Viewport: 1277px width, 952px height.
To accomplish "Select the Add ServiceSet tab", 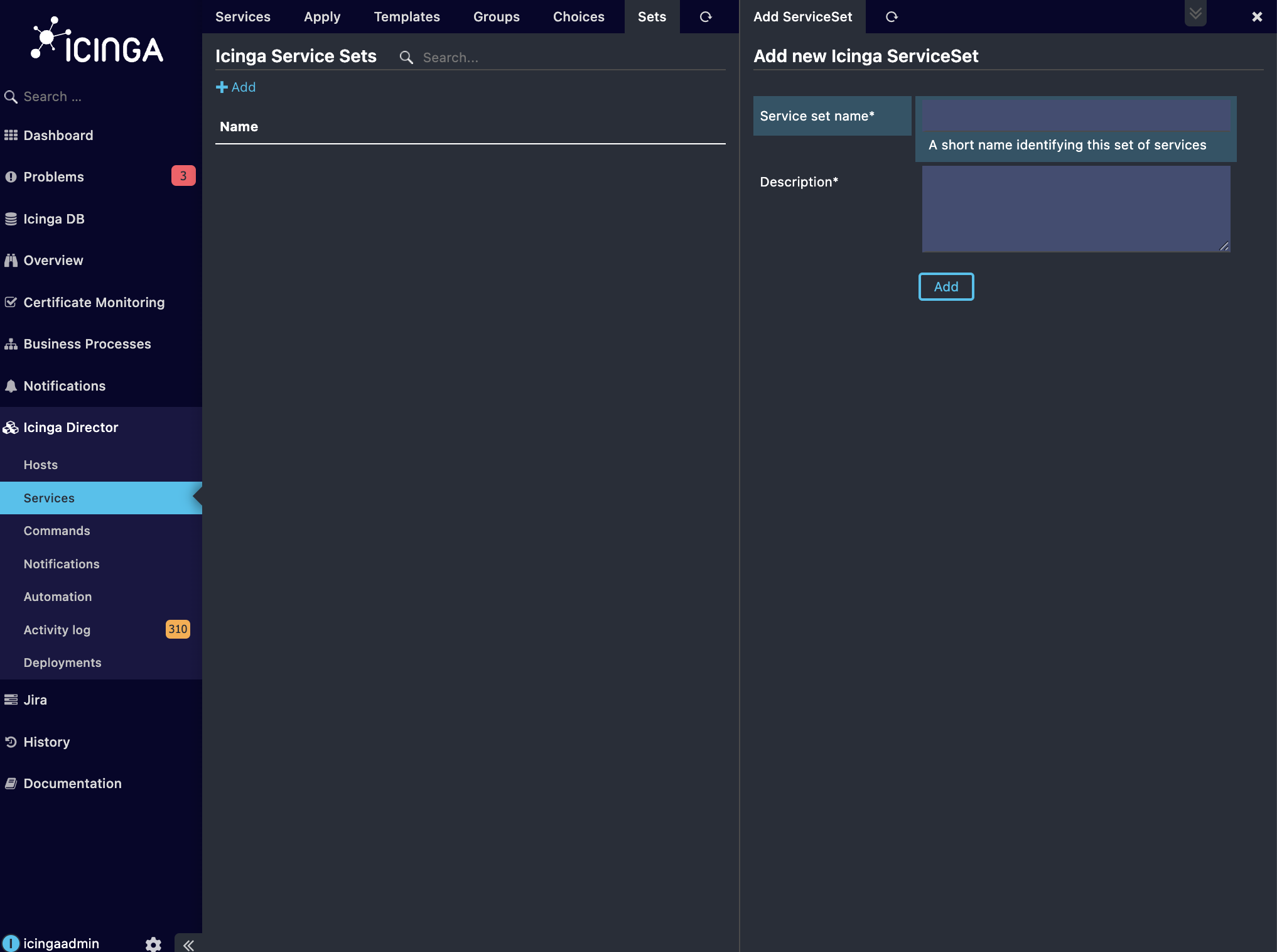I will (803, 17).
